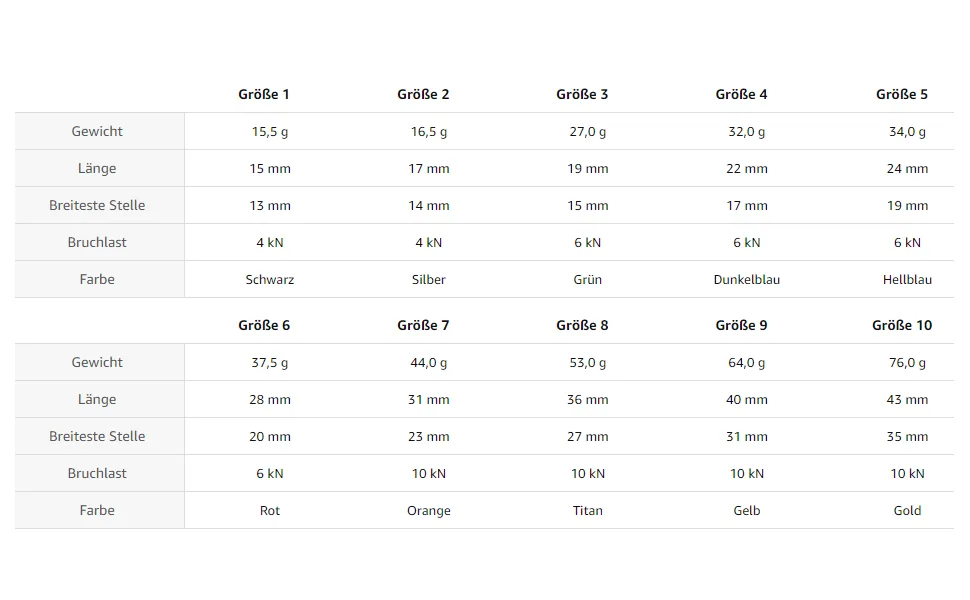Screen dimensions: 970x600
Task: Click the Größe 10 header
Action: click(901, 325)
